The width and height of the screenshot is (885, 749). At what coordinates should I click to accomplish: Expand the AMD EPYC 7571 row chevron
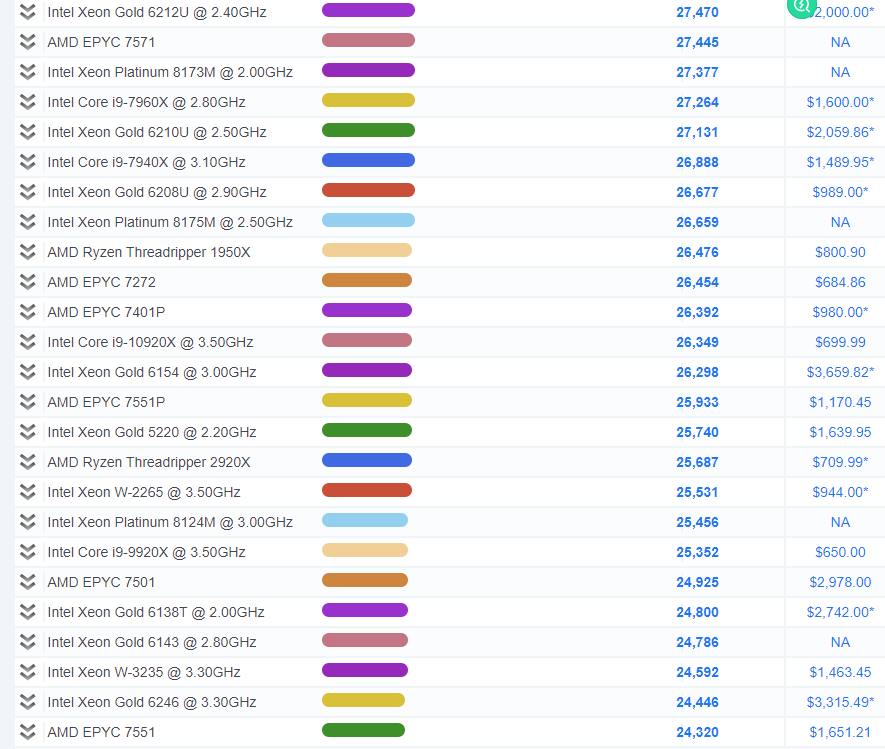28,42
